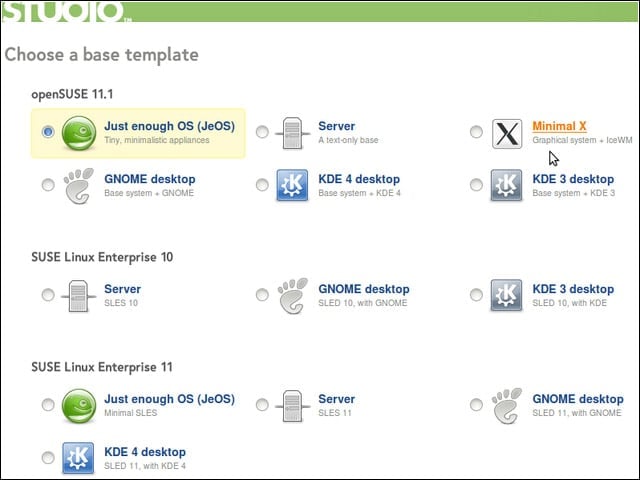Click the GNOME desktop SLED 10 link

(364, 289)
